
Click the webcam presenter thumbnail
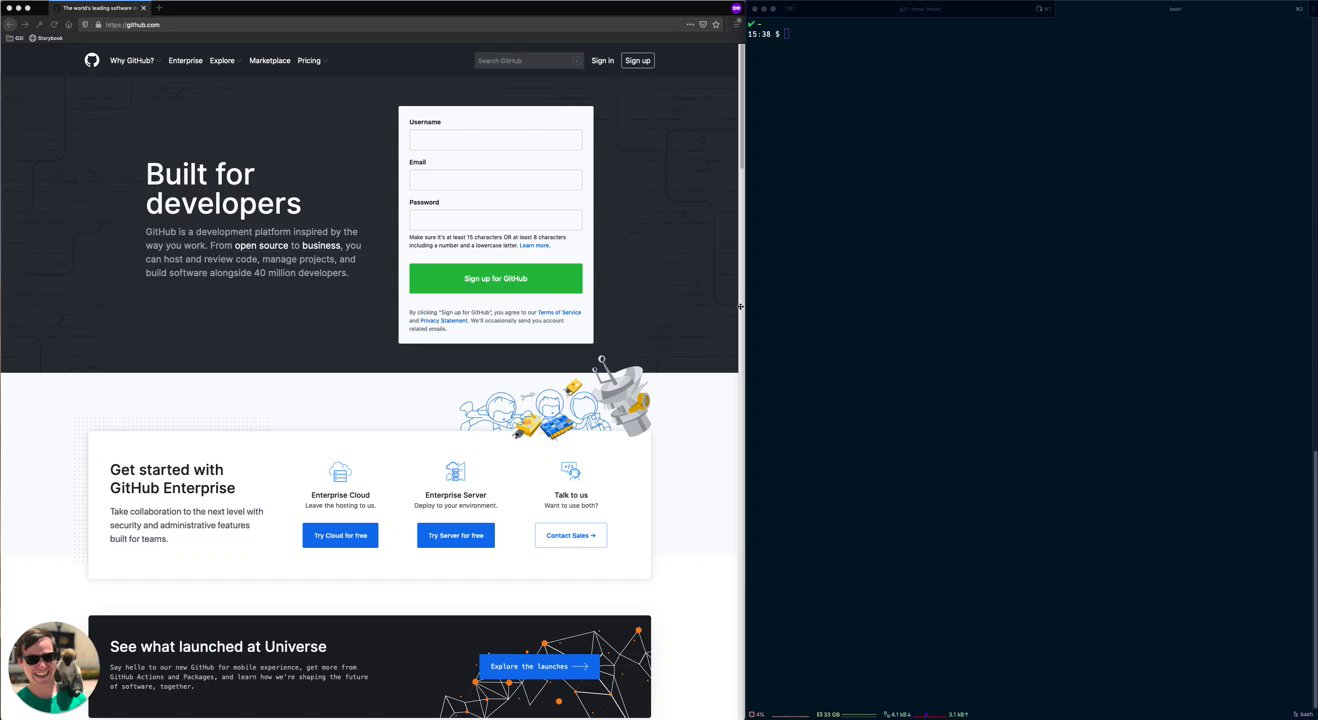54,667
